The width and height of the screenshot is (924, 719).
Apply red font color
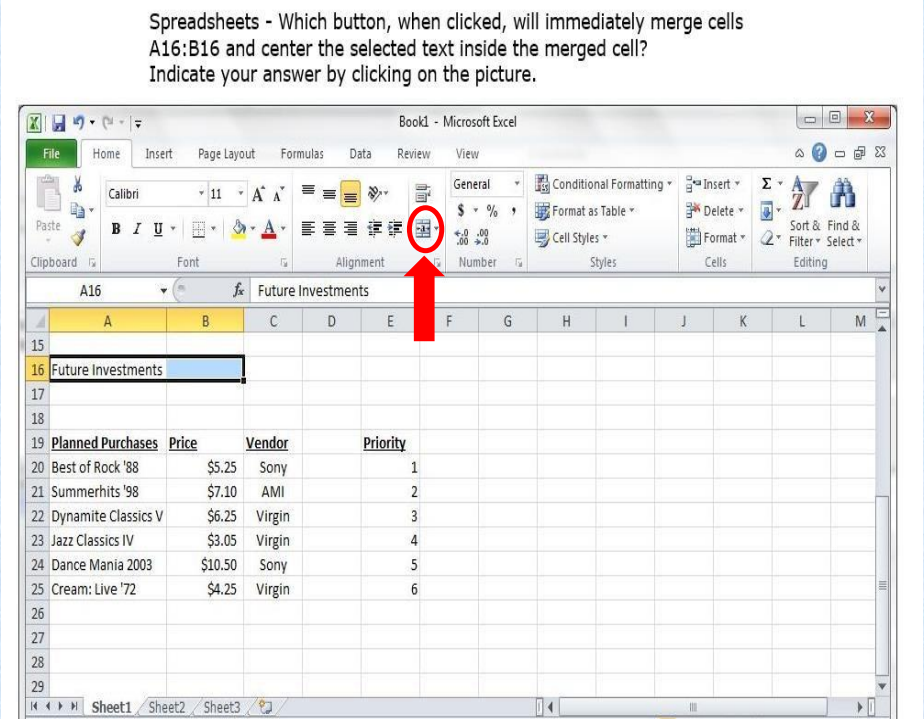(x=269, y=229)
